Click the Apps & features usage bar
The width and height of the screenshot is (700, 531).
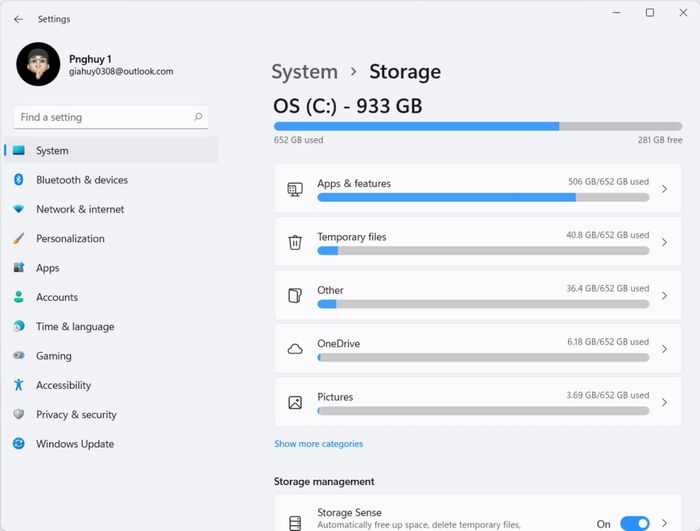pos(483,197)
